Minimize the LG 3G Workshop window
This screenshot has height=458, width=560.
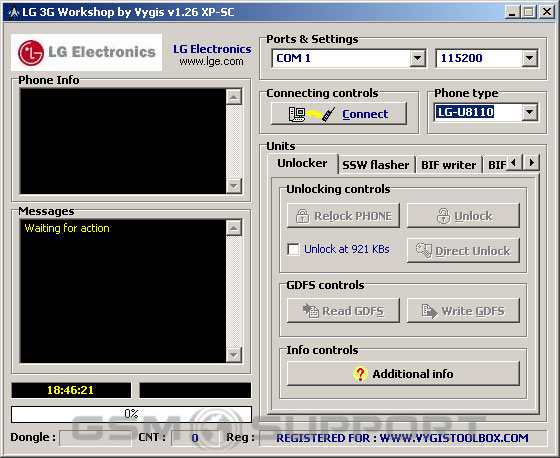pos(512,12)
